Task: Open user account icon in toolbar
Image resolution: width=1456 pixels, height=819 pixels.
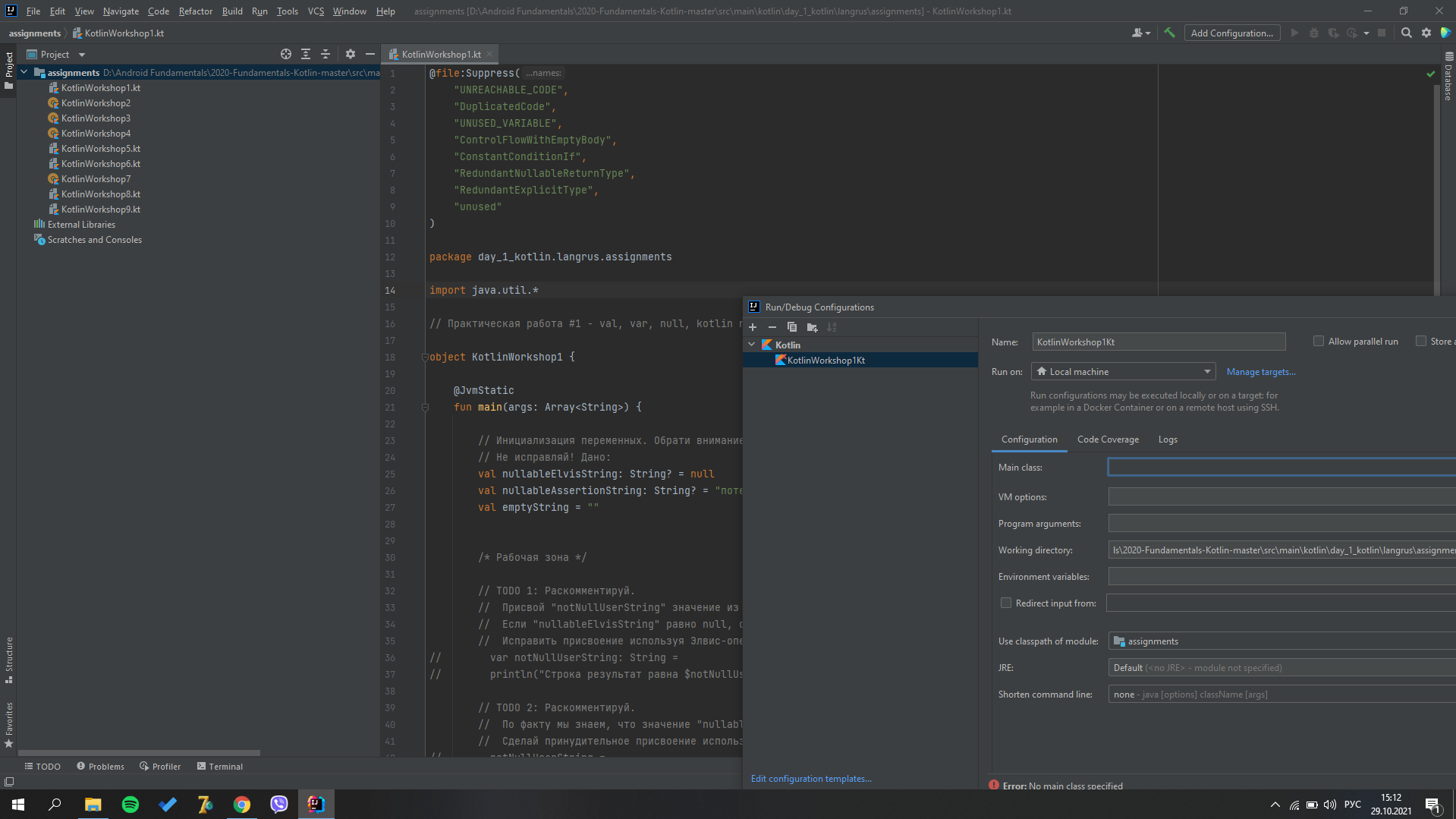Action: coord(1140,33)
